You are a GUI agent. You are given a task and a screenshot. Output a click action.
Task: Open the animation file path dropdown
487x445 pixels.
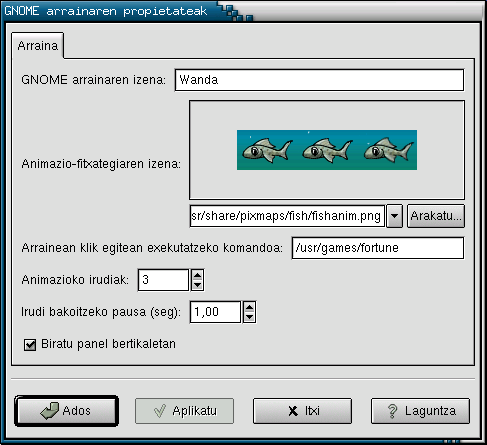[x=395, y=216]
